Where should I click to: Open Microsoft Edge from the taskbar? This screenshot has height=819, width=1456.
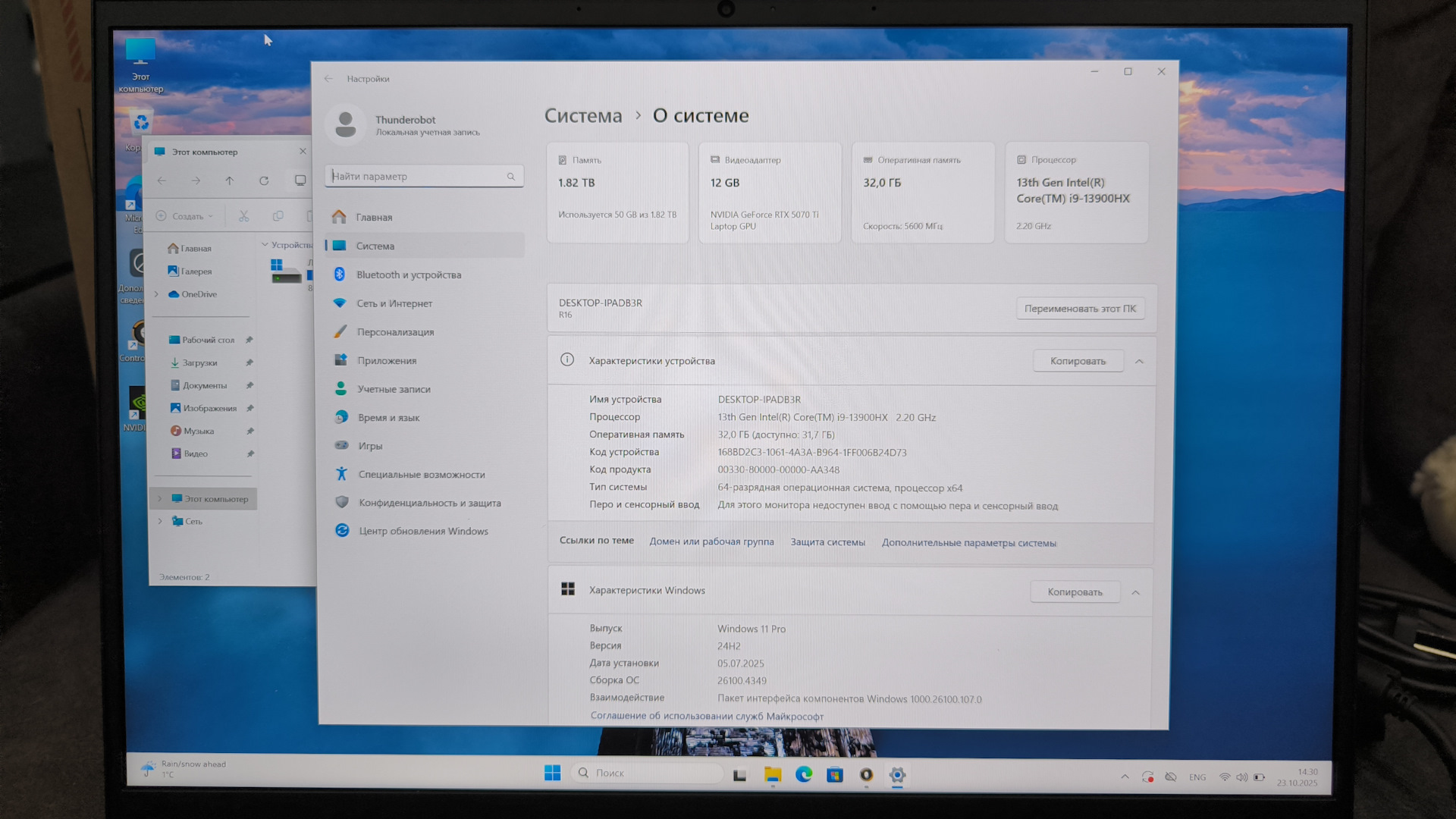tap(804, 774)
